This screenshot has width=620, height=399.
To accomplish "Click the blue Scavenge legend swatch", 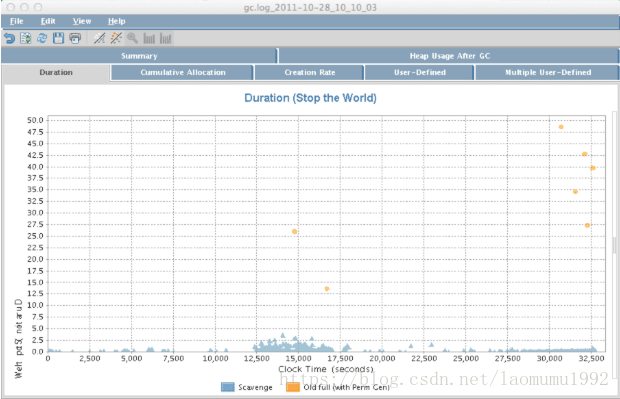I will coord(228,387).
